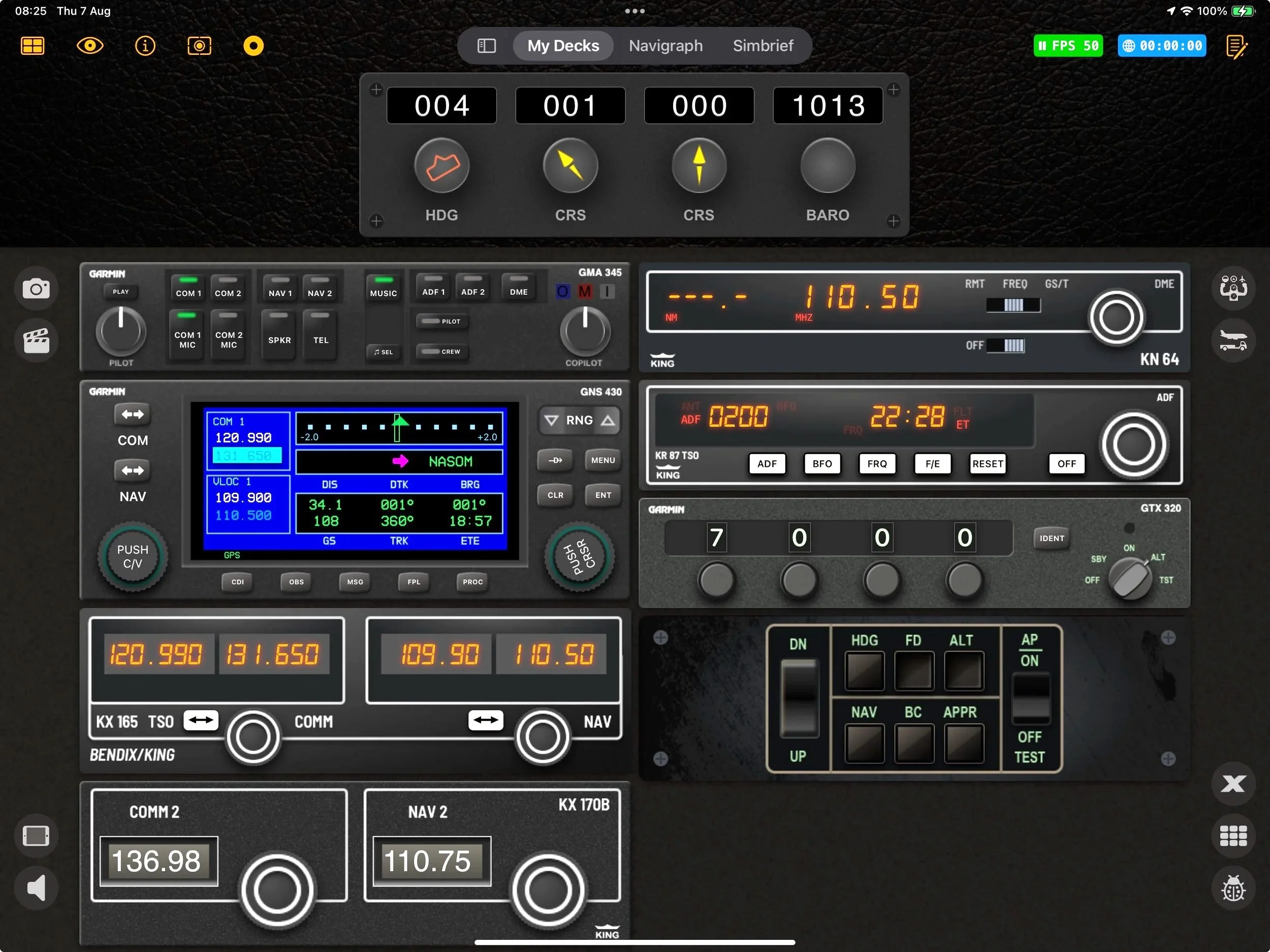Open PROC page on GNS 430
1270x952 pixels.
click(472, 582)
